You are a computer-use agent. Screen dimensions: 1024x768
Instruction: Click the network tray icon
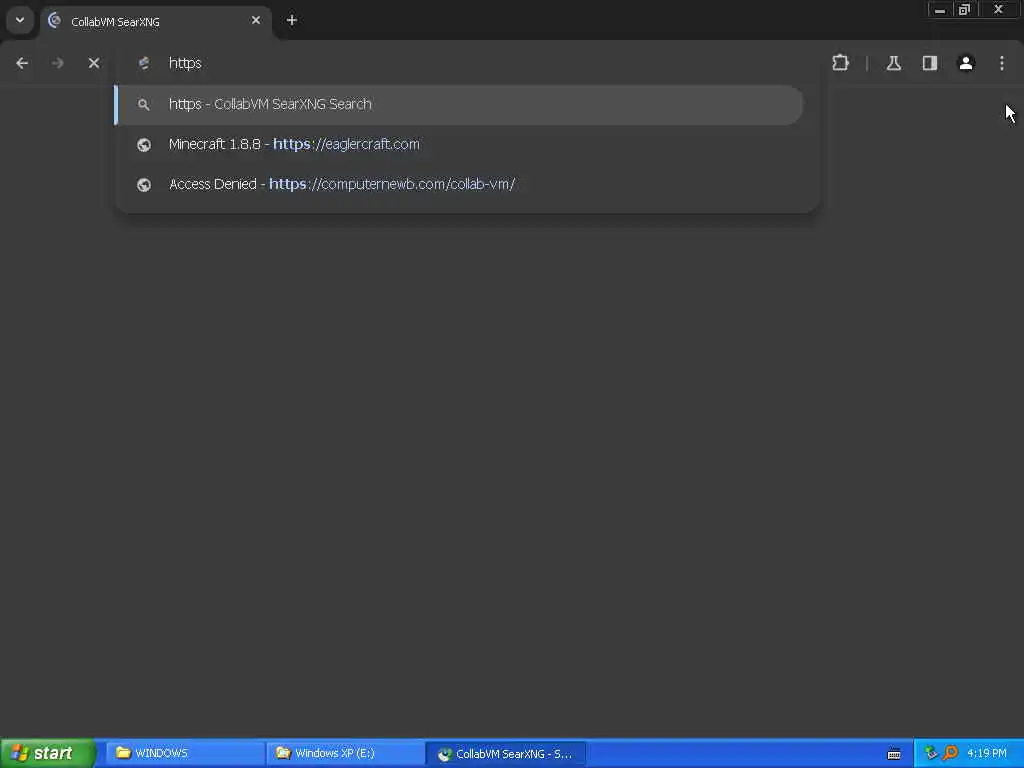click(x=931, y=754)
